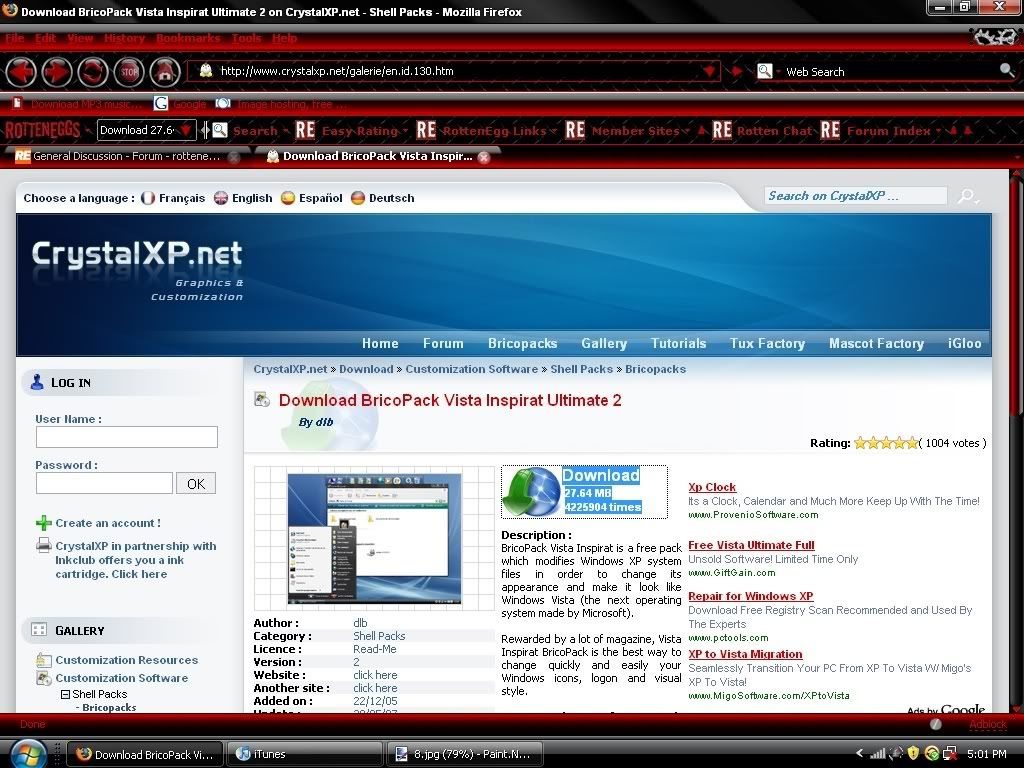
Task: Expand the RottenEgg Links toolbar dropdown
Action: click(x=553, y=131)
